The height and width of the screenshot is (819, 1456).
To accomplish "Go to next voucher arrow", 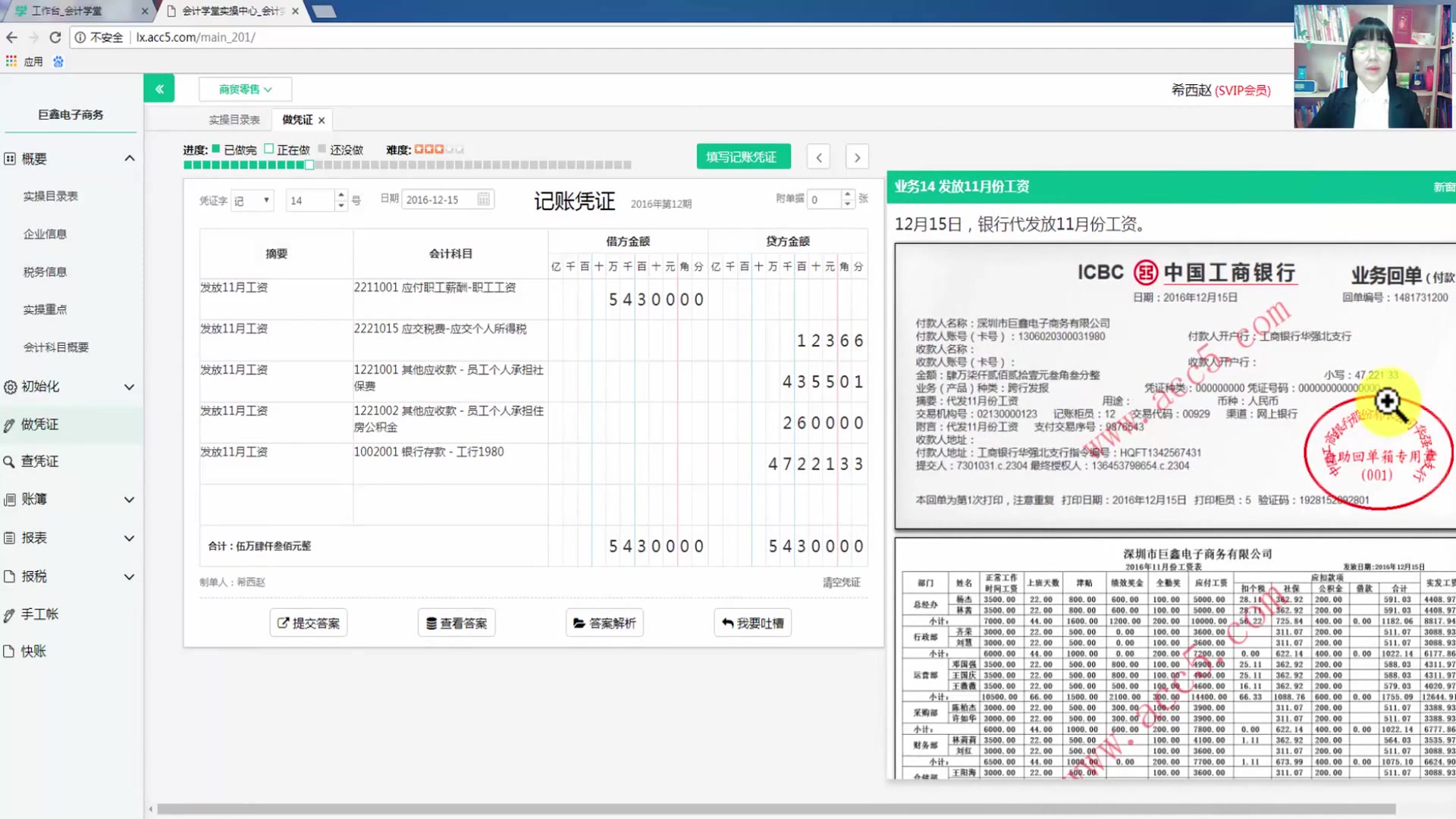I will pyautogui.click(x=857, y=158).
